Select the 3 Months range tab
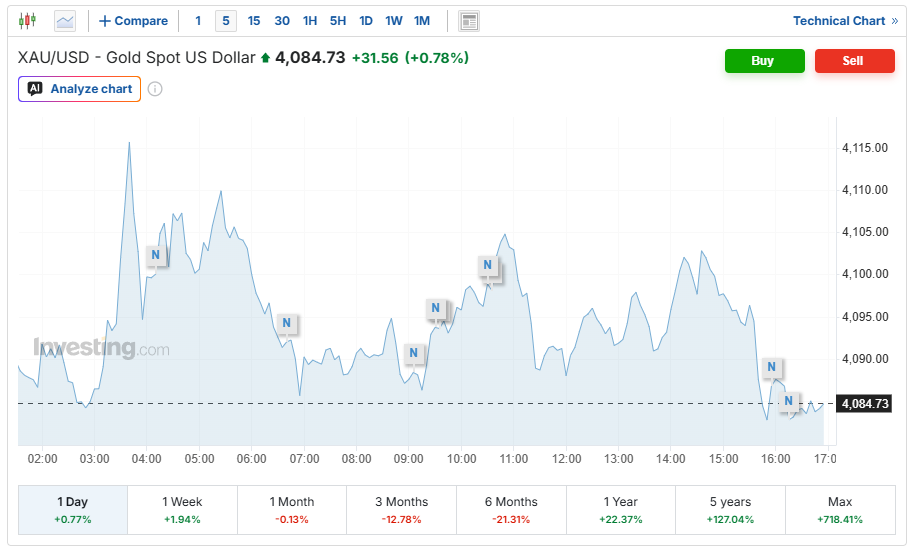The height and width of the screenshot is (555, 917). click(401, 510)
